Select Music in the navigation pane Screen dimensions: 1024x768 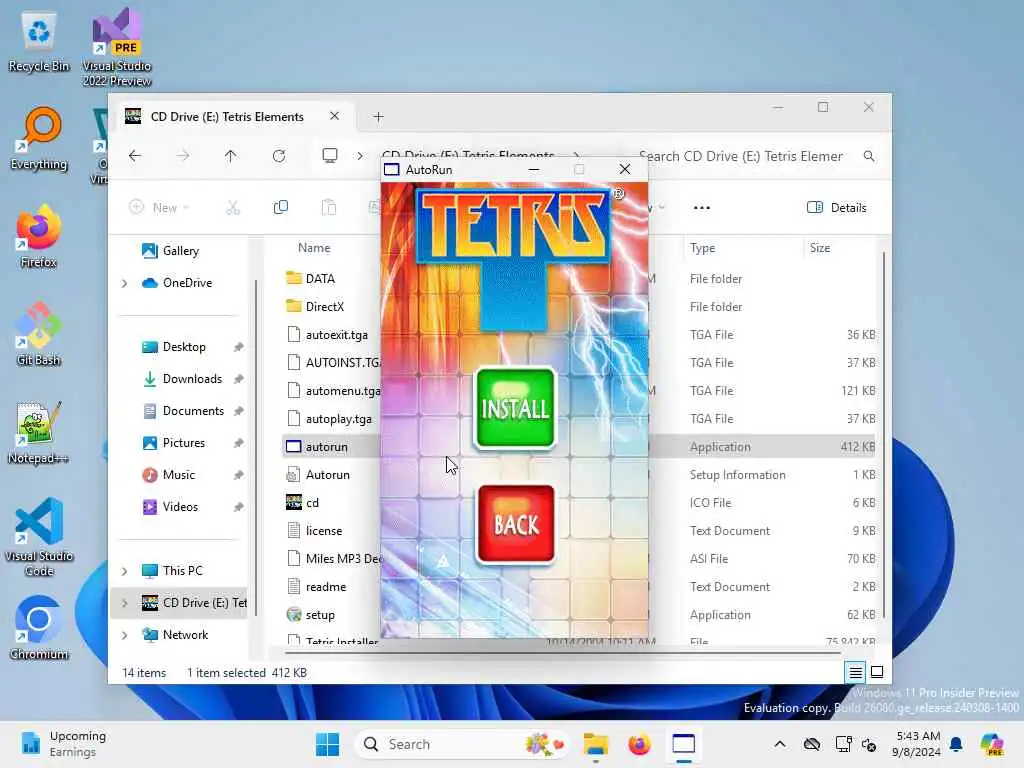point(179,475)
